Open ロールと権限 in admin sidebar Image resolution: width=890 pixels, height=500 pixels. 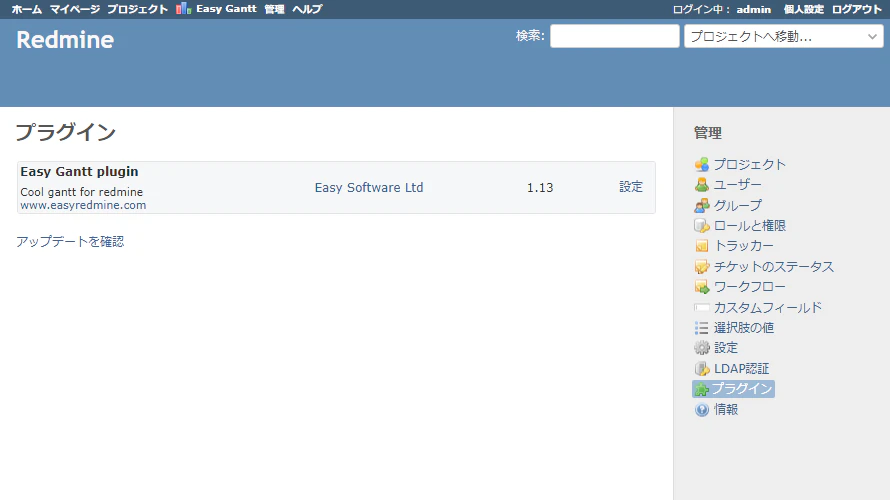750,226
